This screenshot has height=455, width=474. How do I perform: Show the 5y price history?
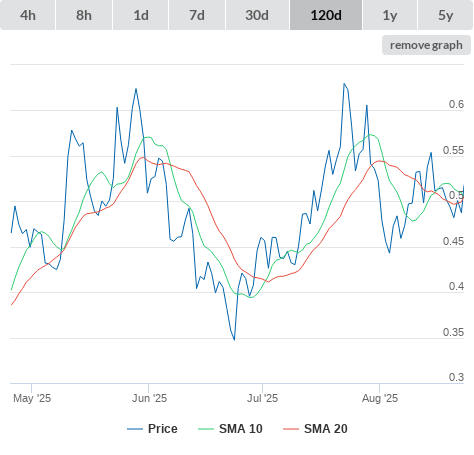click(x=446, y=15)
